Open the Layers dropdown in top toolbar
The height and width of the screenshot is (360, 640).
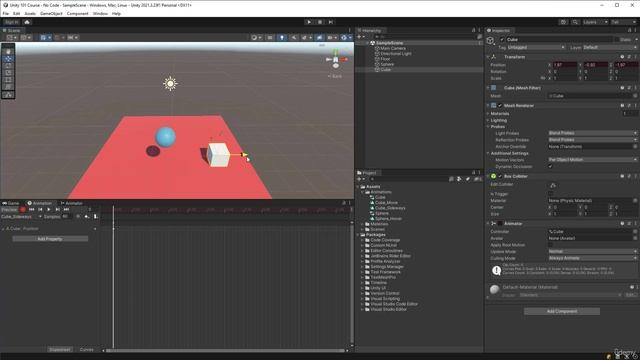pos(595,22)
